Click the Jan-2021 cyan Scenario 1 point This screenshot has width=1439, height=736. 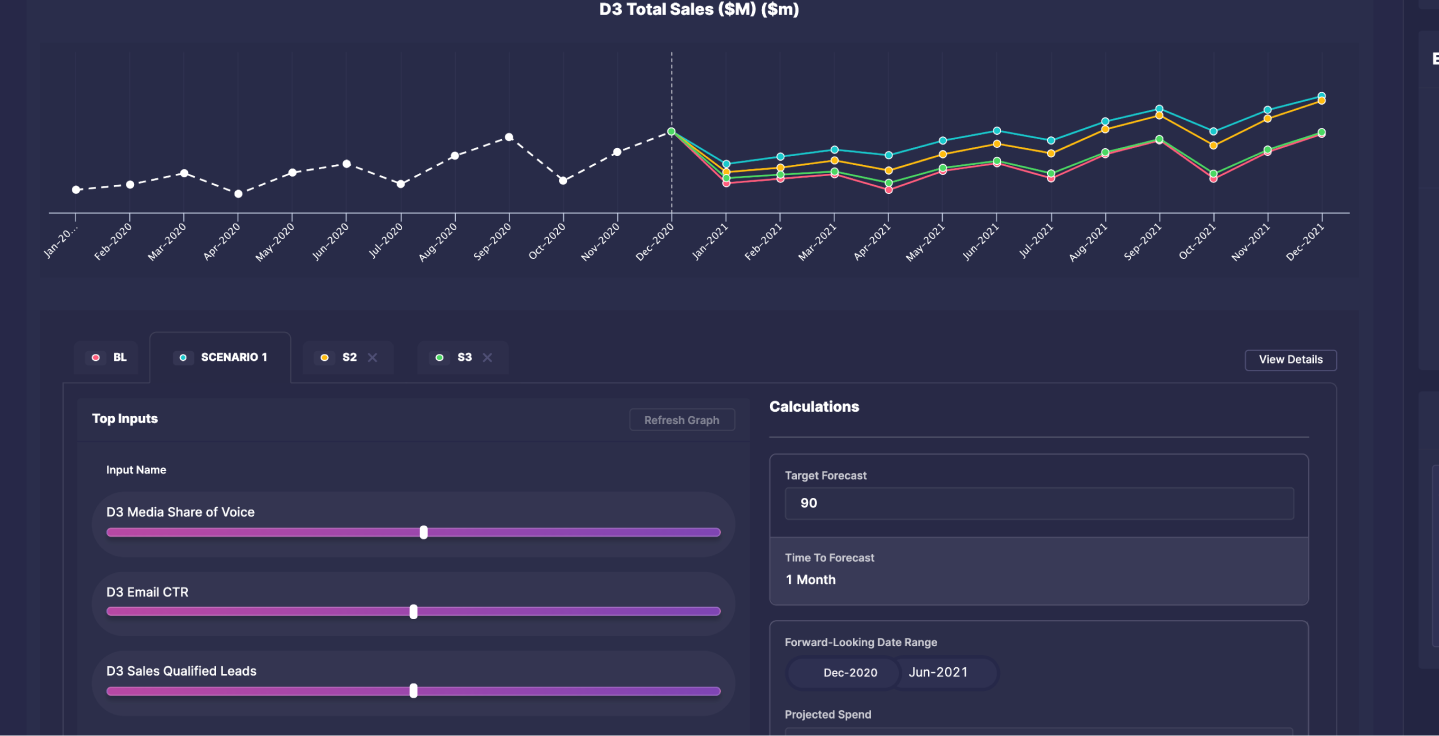coord(726,164)
